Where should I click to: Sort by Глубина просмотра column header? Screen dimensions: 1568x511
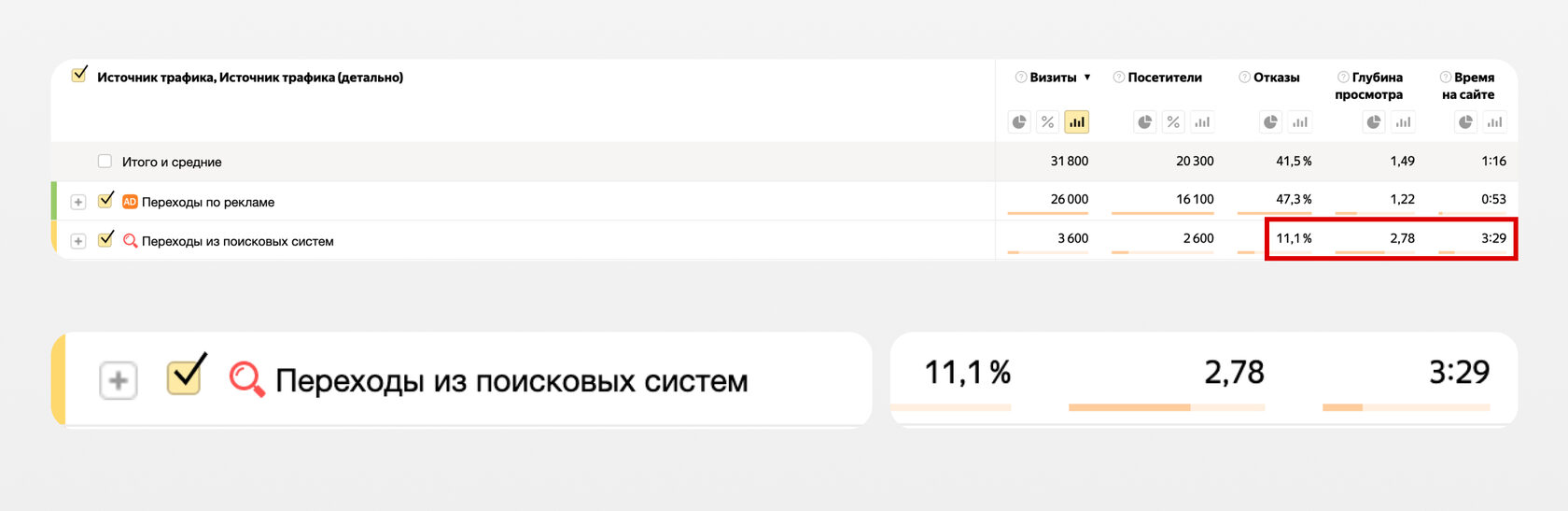pos(1369,86)
